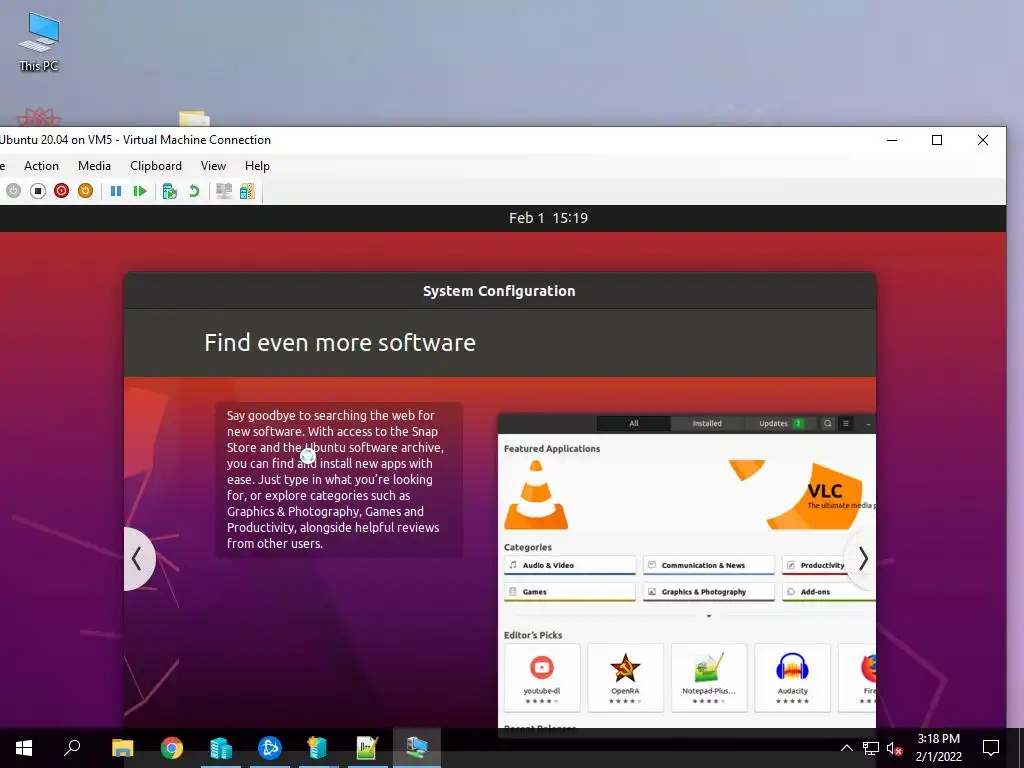Click the last toolbar icon after Enhanced Session
The width and height of the screenshot is (1024, 768).
[248, 191]
